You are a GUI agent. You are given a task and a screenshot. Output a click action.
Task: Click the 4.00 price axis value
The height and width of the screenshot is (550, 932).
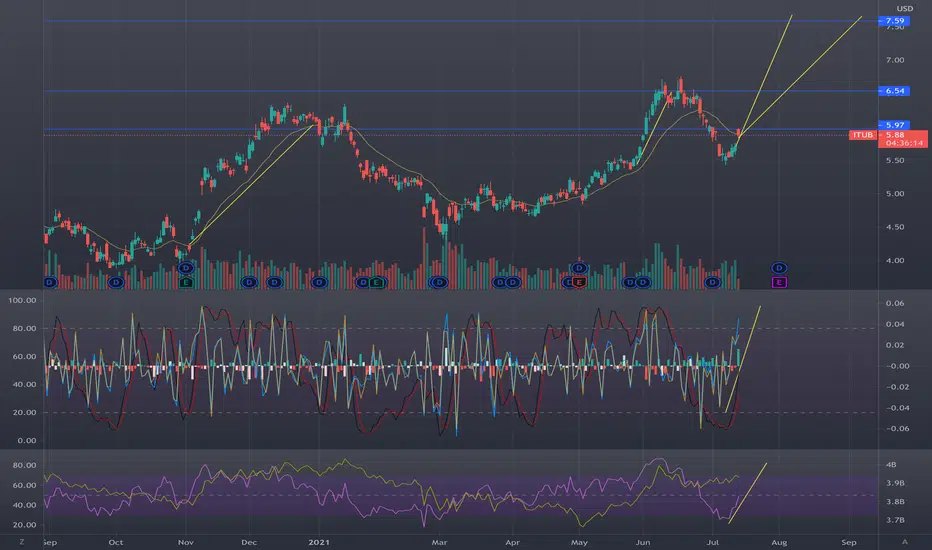click(x=895, y=260)
